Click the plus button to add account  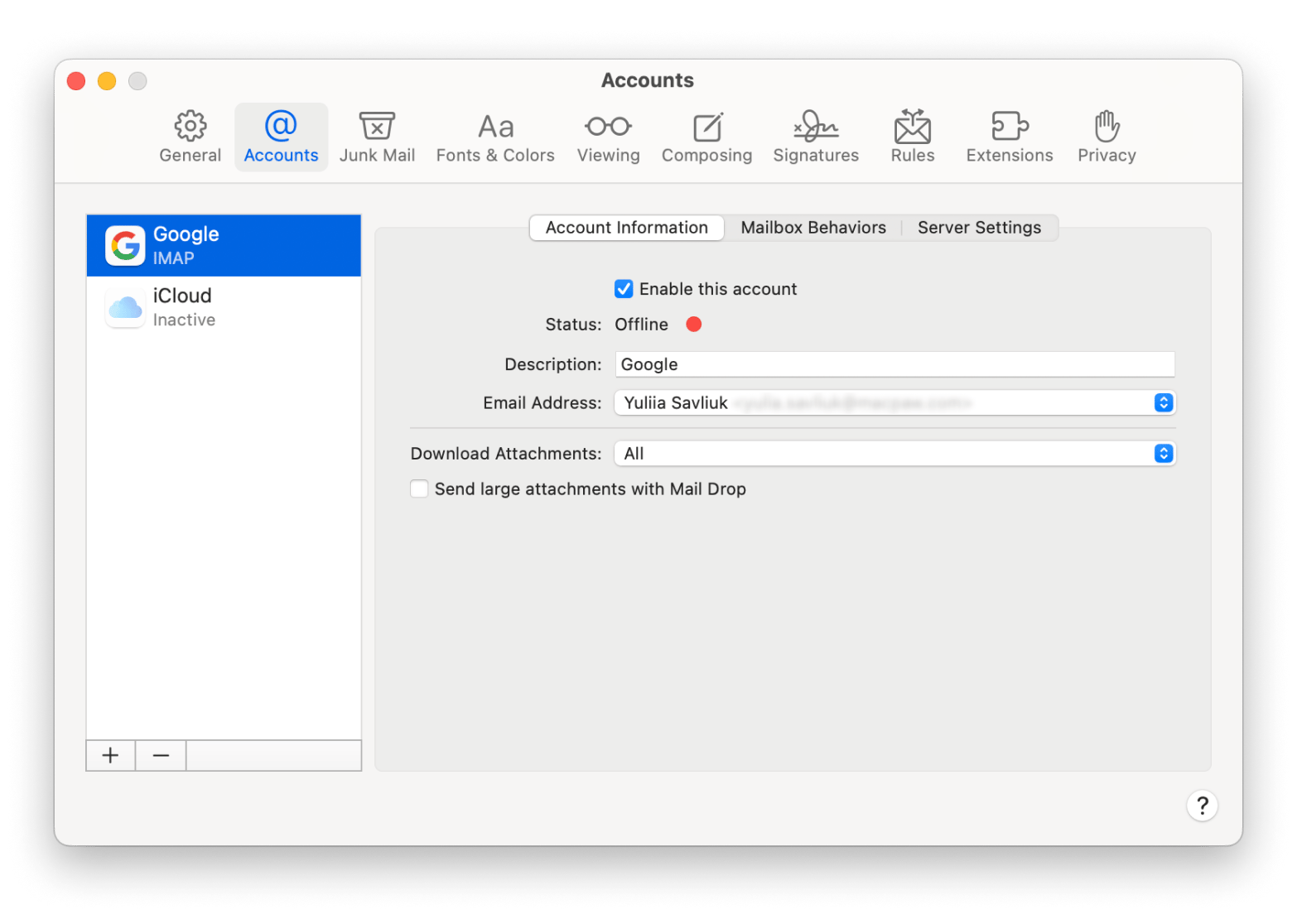(110, 755)
